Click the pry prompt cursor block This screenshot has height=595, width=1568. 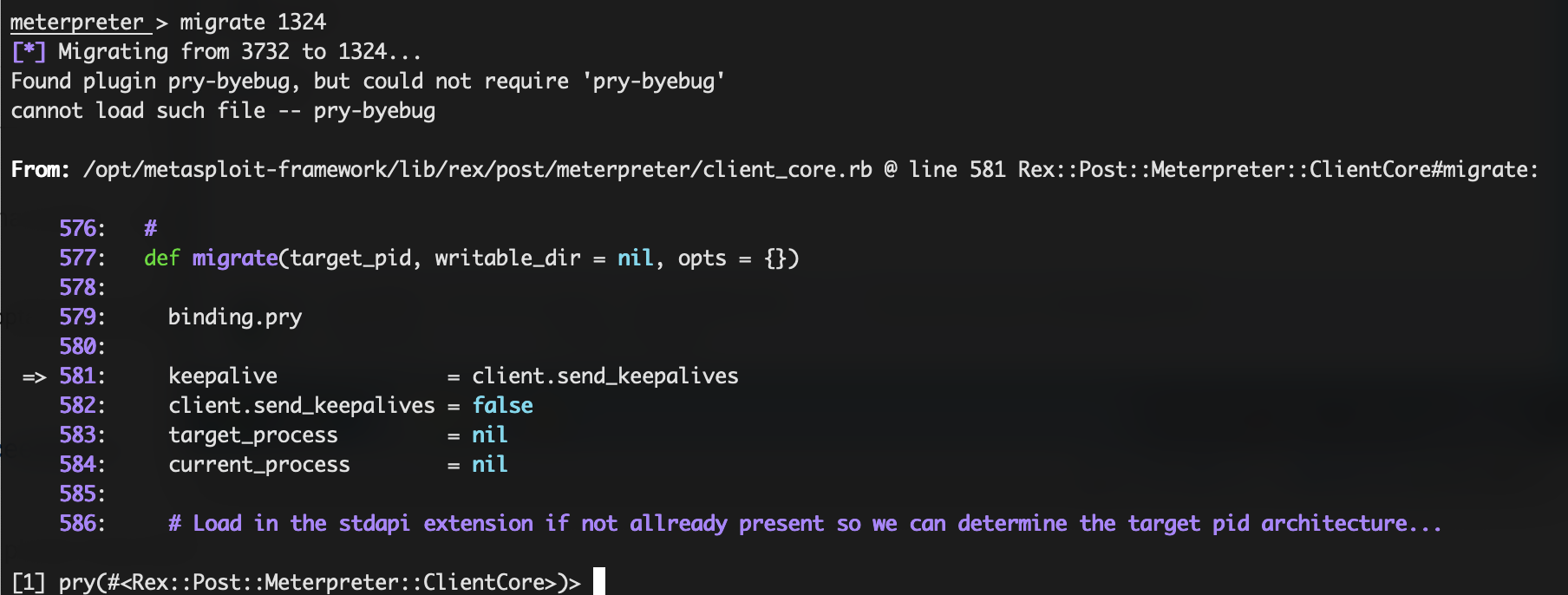pyautogui.click(x=598, y=581)
